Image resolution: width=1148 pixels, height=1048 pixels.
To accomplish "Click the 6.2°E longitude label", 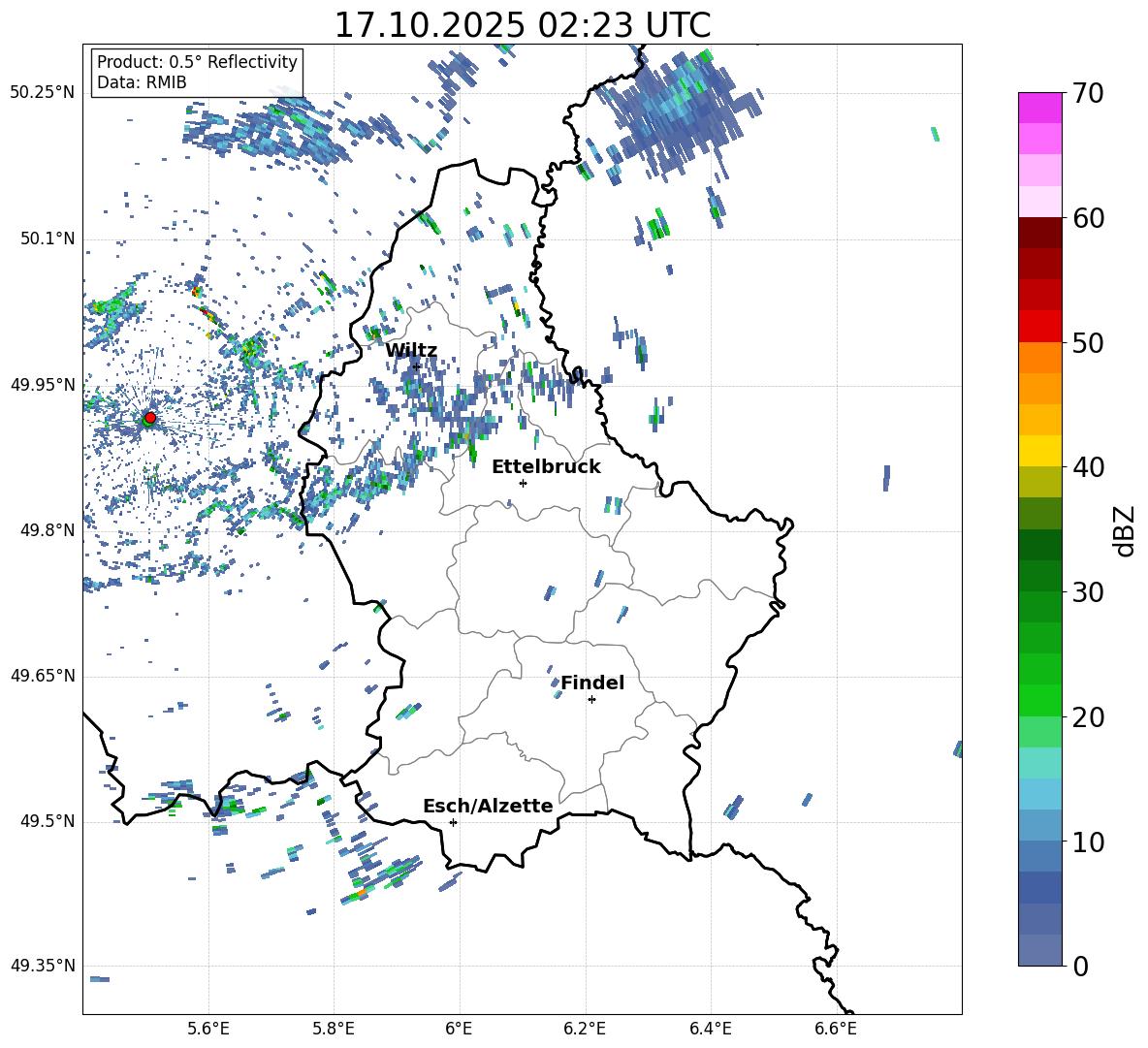I will [x=585, y=1029].
